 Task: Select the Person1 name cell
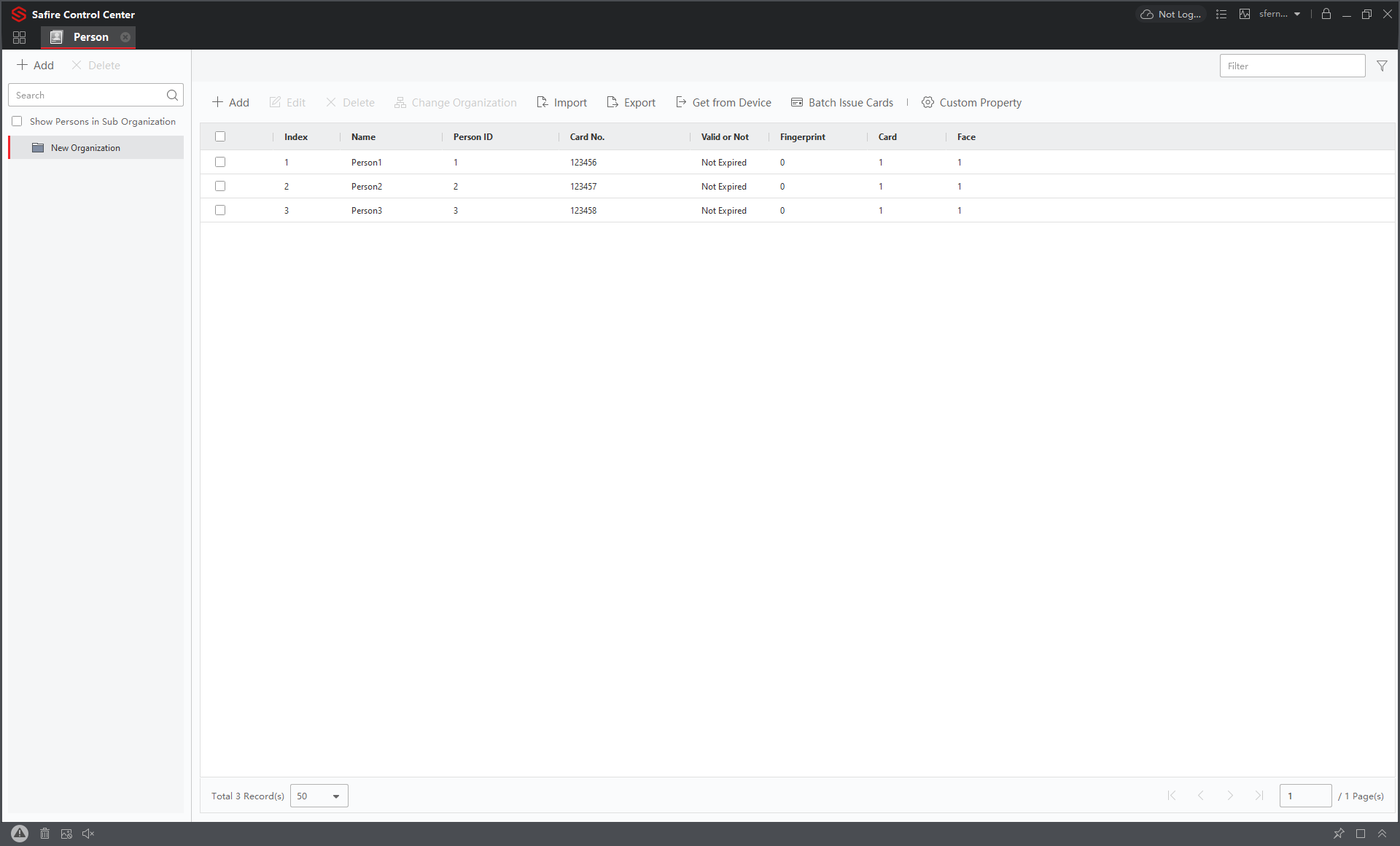367,162
